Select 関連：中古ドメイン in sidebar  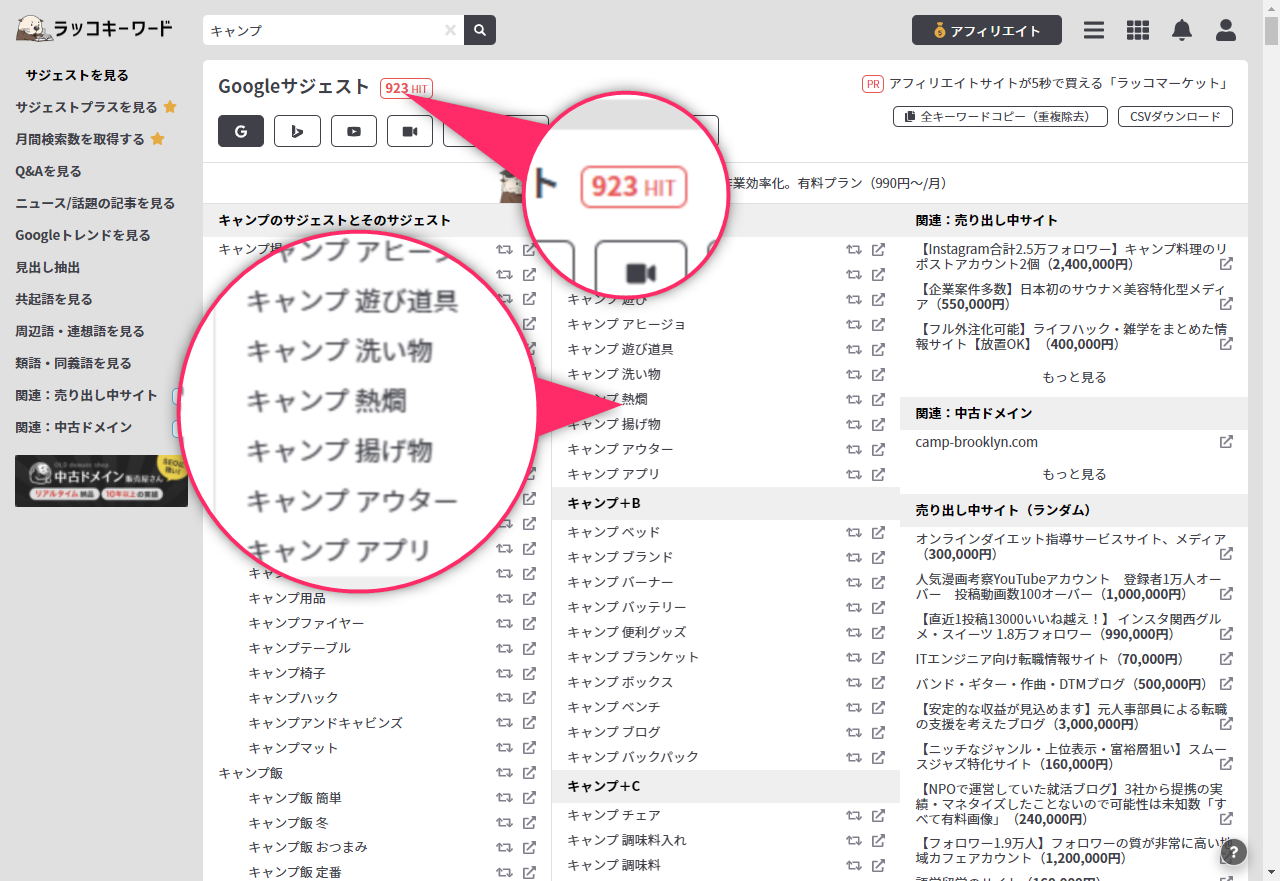(x=73, y=427)
